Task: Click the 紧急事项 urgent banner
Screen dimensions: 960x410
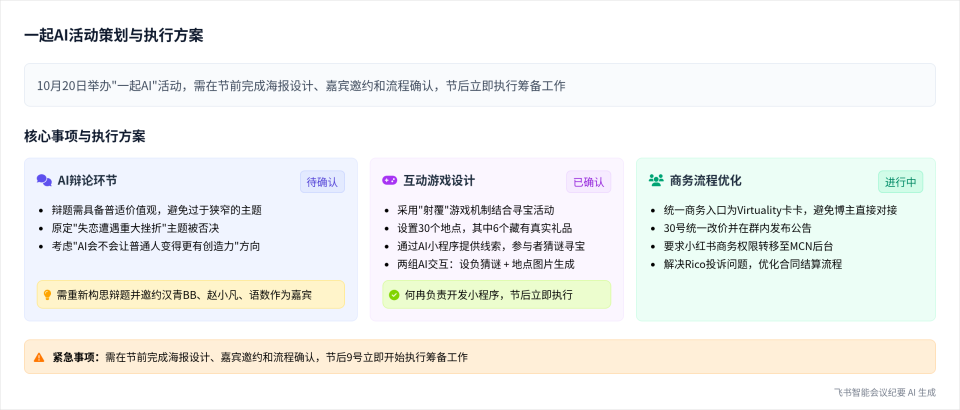Action: [480, 357]
